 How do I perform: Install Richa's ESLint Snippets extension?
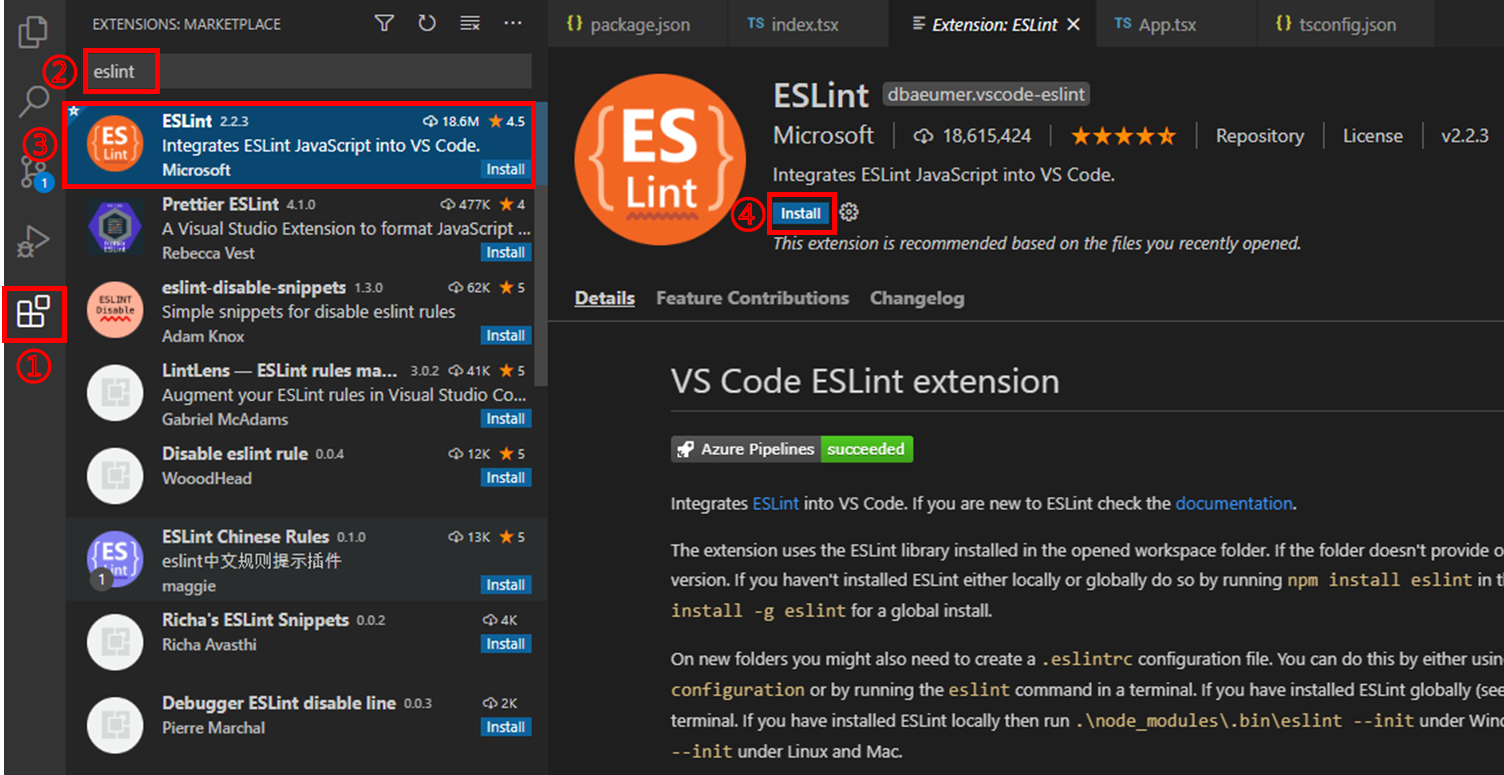tap(506, 643)
